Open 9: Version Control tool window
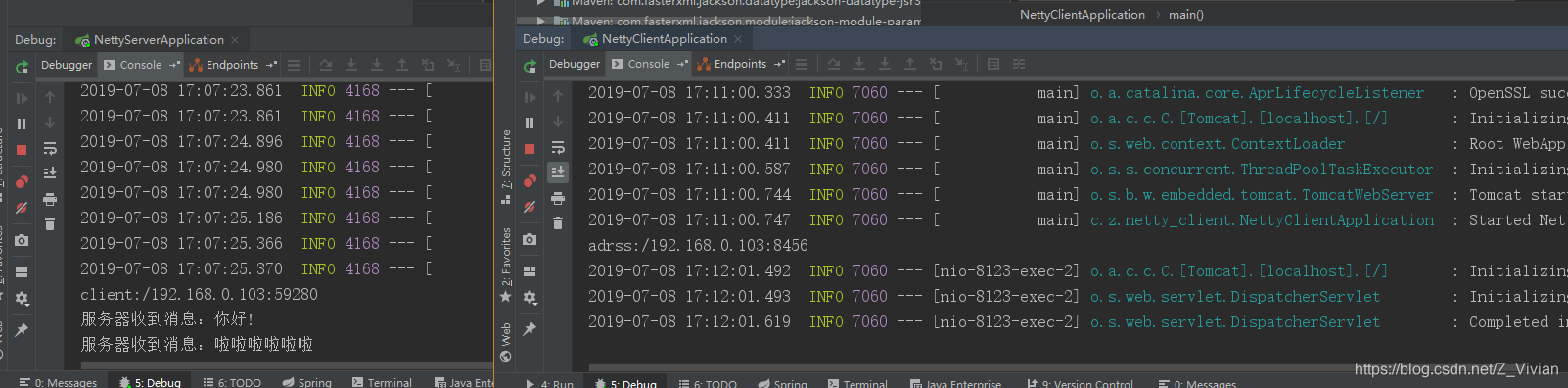Viewport: 1568px width, 388px height. (x=1080, y=383)
